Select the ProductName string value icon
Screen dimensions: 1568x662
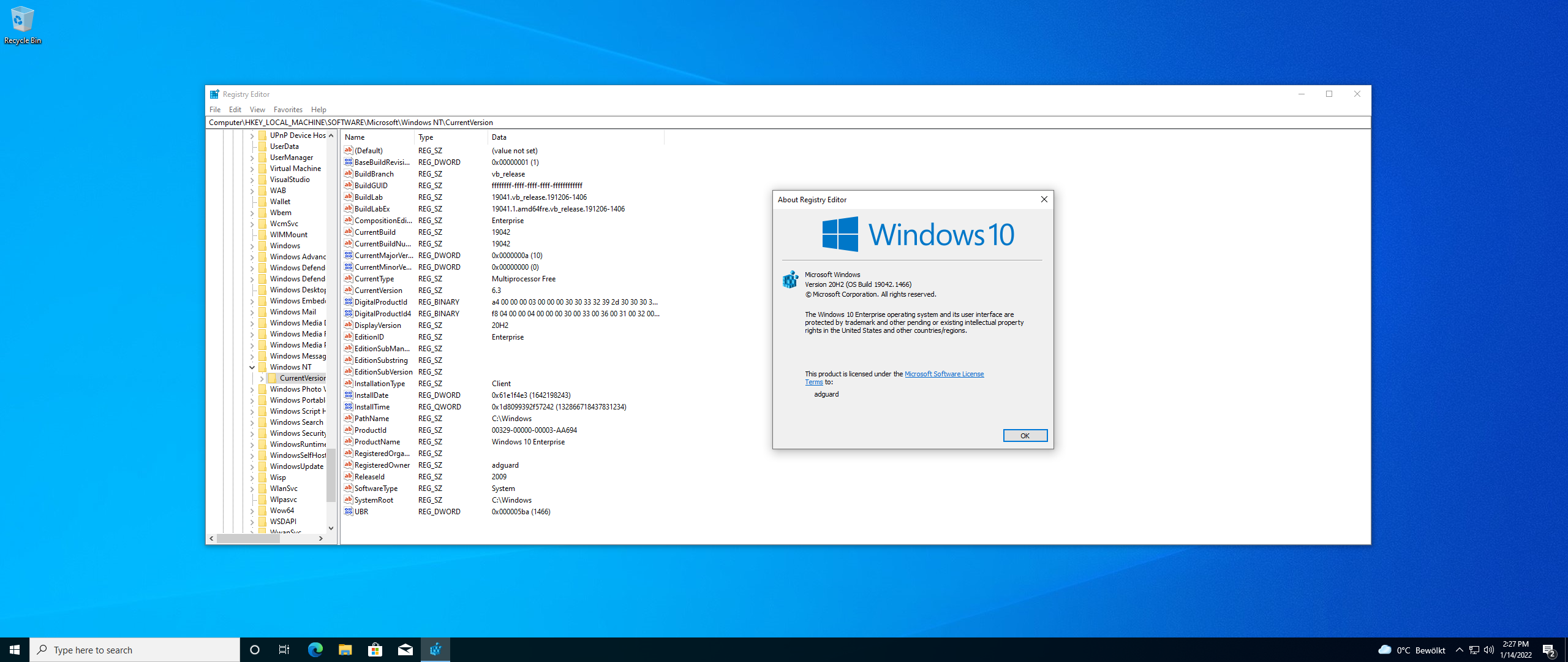[349, 442]
